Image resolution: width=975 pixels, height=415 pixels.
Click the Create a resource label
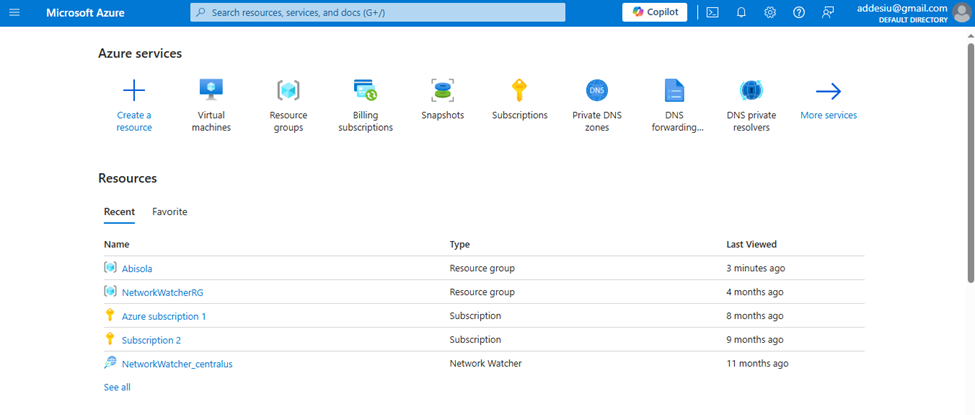tap(134, 121)
